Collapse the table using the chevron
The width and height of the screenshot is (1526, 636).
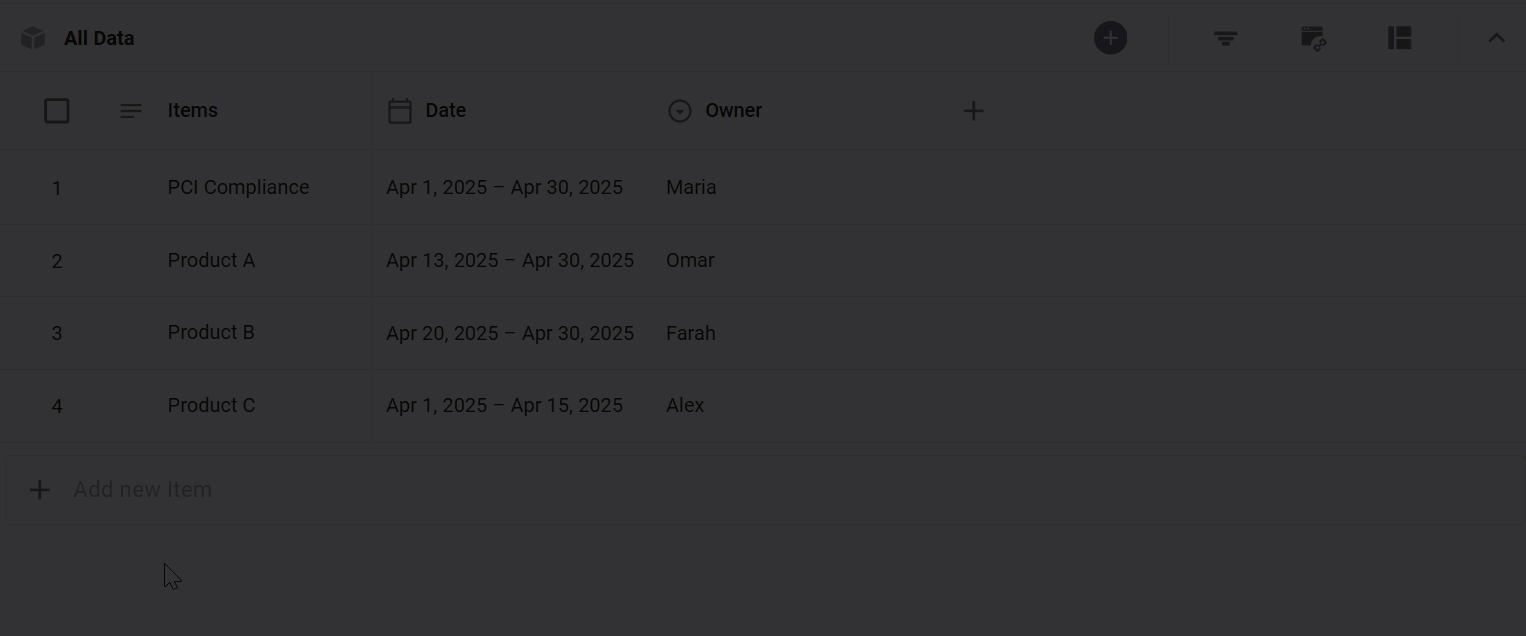point(1496,37)
